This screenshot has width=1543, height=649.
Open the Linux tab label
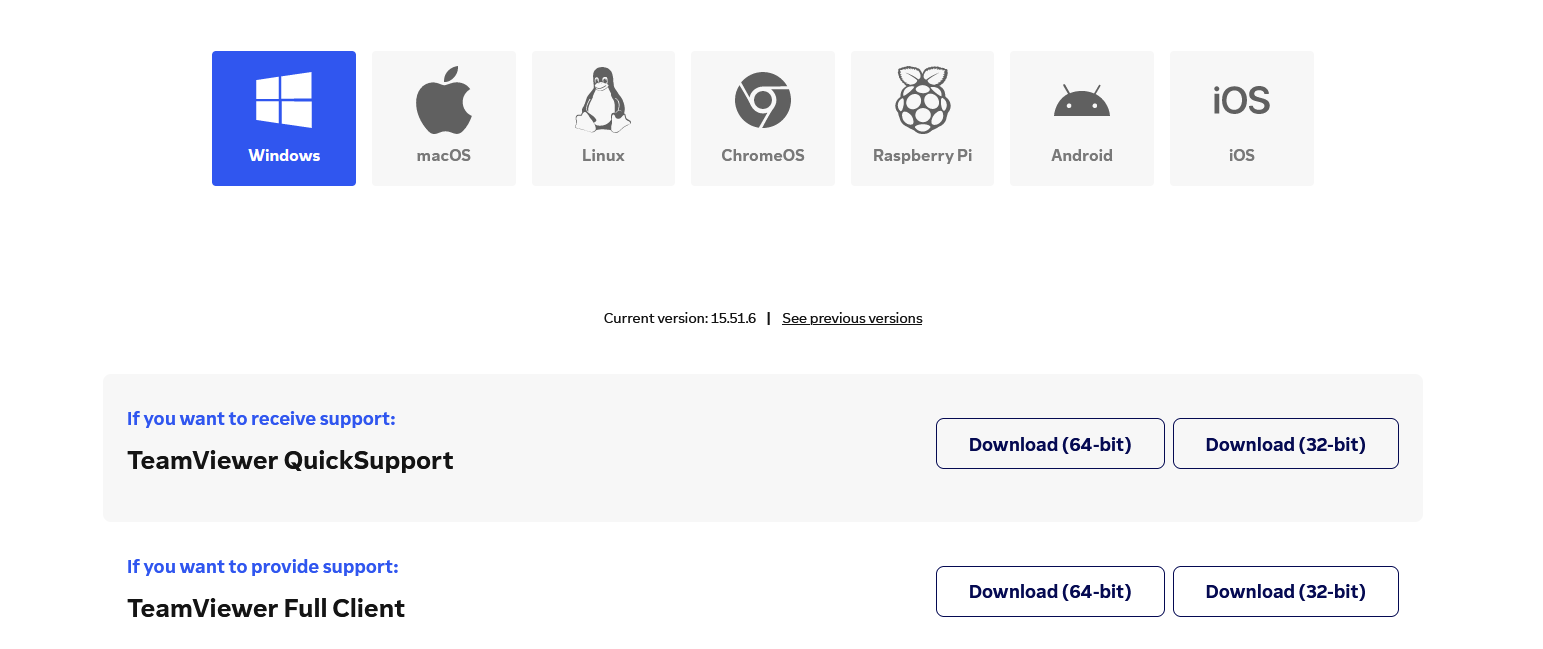[x=603, y=156]
